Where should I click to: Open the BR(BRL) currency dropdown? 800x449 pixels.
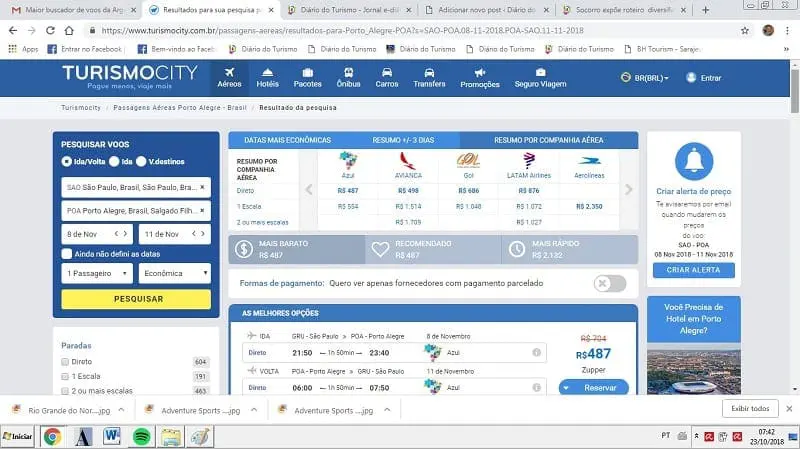point(645,78)
